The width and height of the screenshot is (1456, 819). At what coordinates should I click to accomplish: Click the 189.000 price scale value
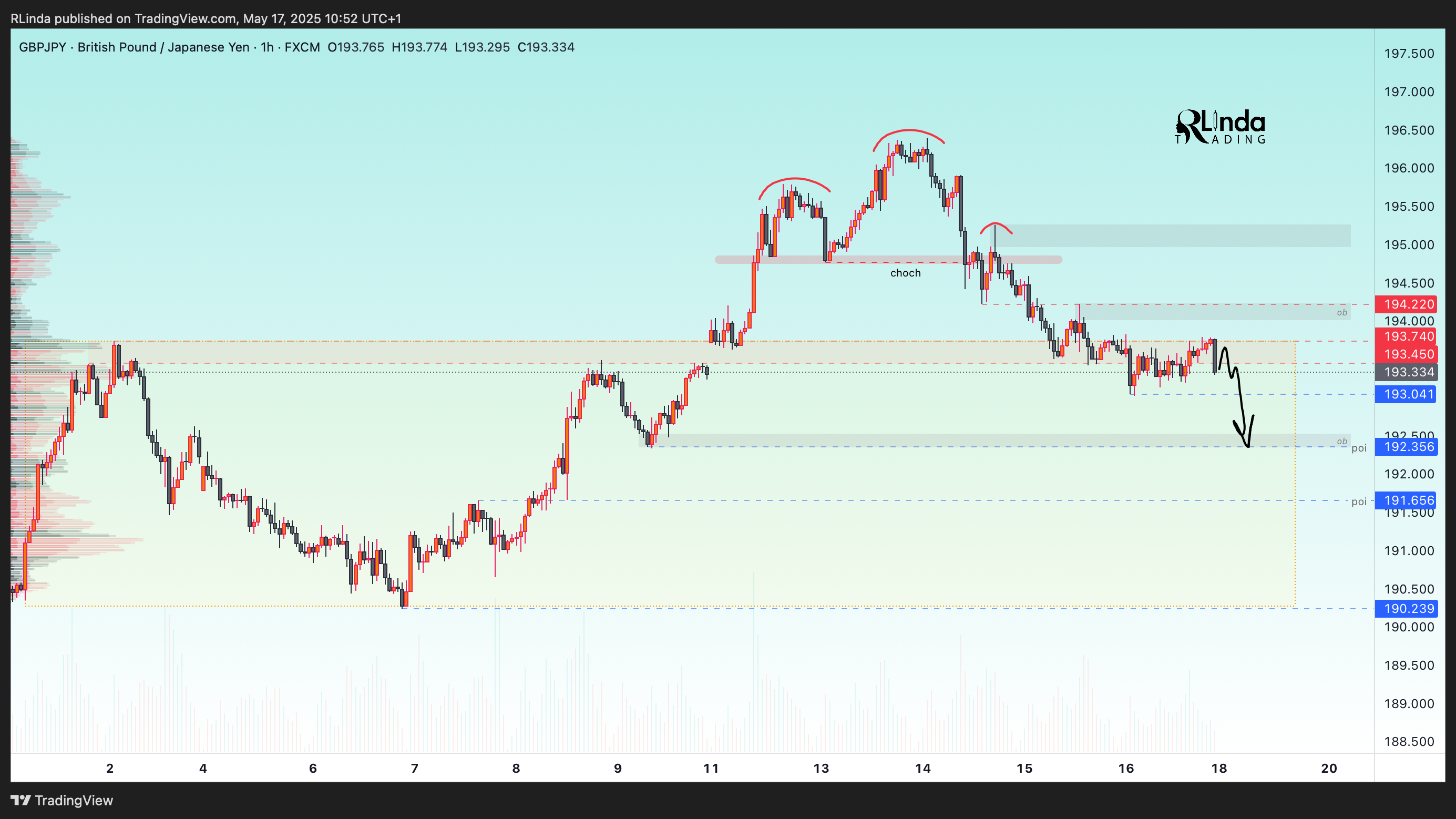click(1409, 704)
